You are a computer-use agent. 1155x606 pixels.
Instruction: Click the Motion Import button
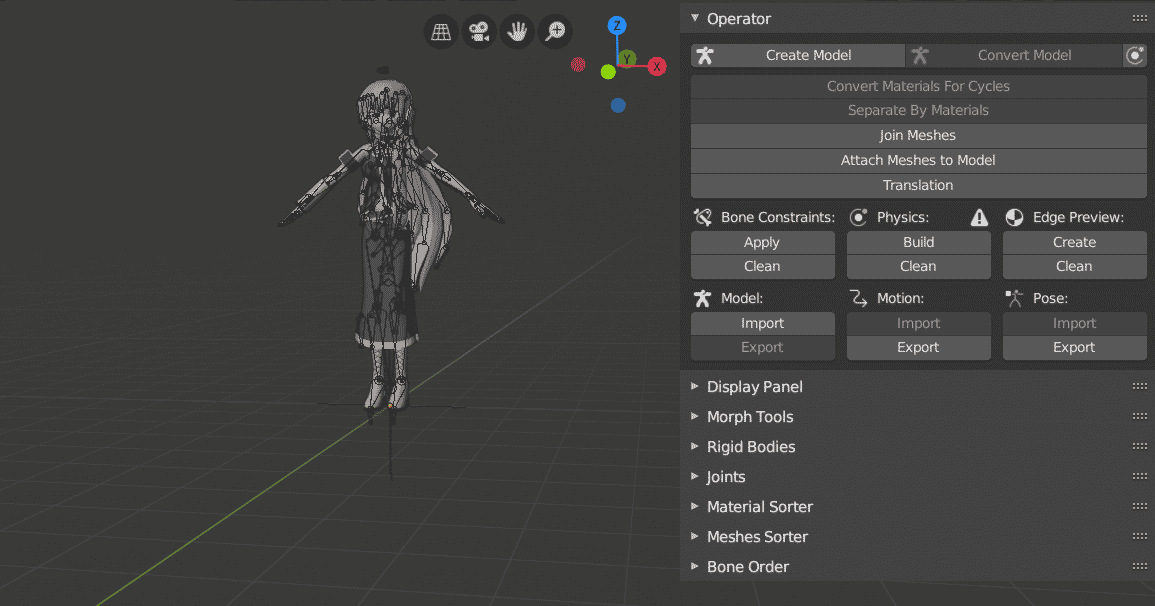click(919, 323)
